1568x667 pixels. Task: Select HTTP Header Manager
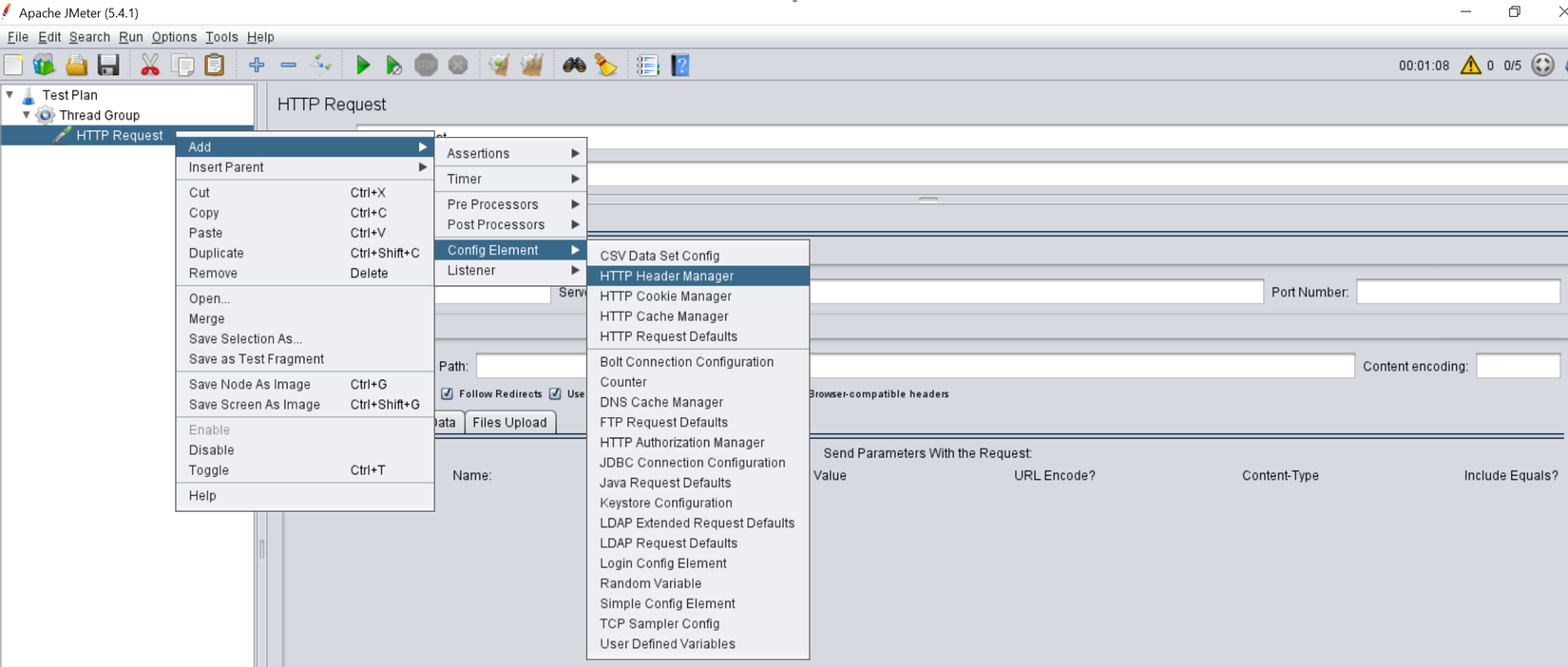pos(698,276)
